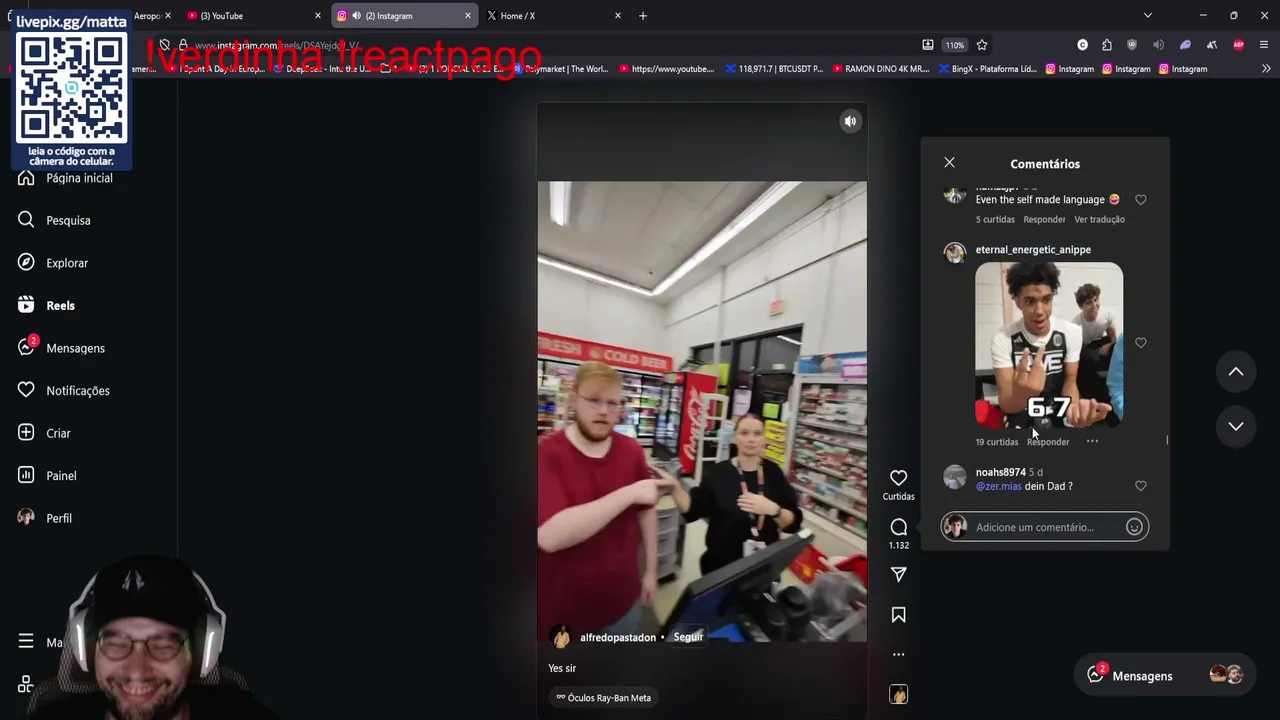Open Perfil in the sidebar
The image size is (1280, 720).
pos(45,518)
